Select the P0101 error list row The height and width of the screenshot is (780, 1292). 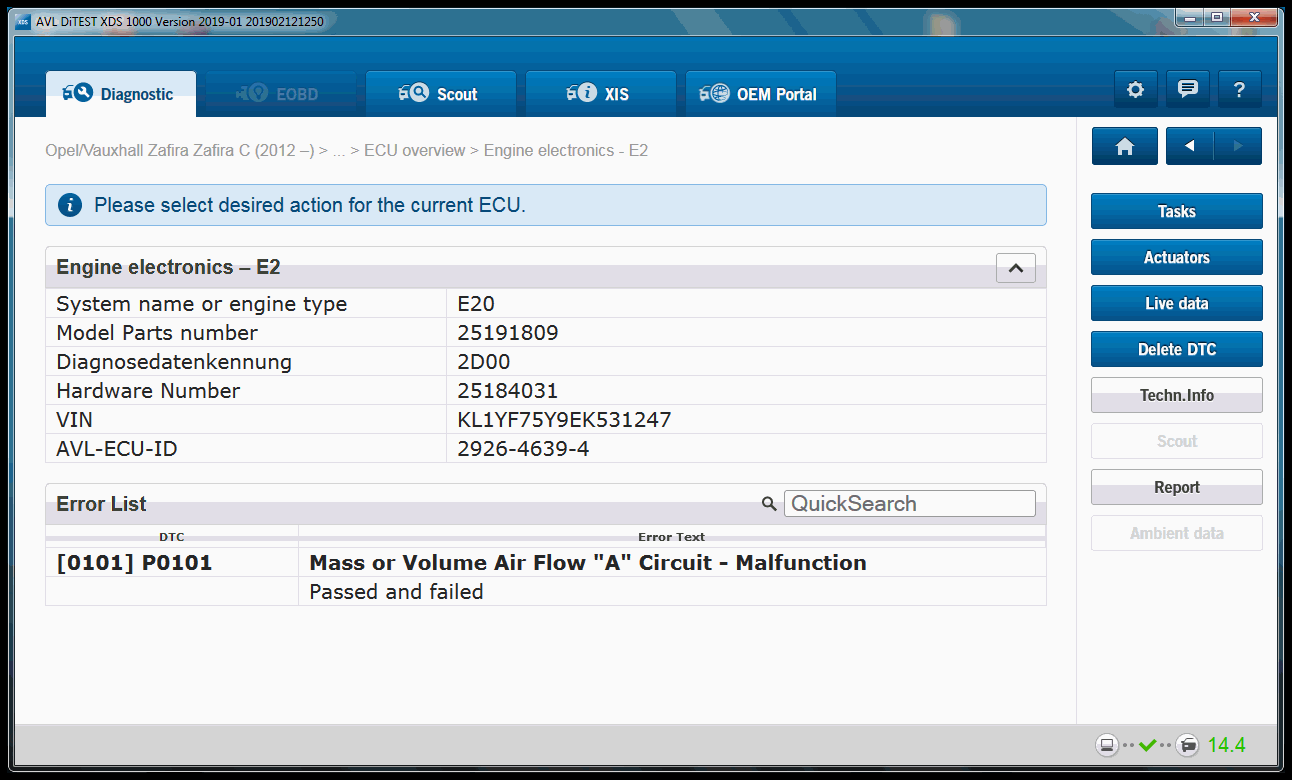[545, 563]
